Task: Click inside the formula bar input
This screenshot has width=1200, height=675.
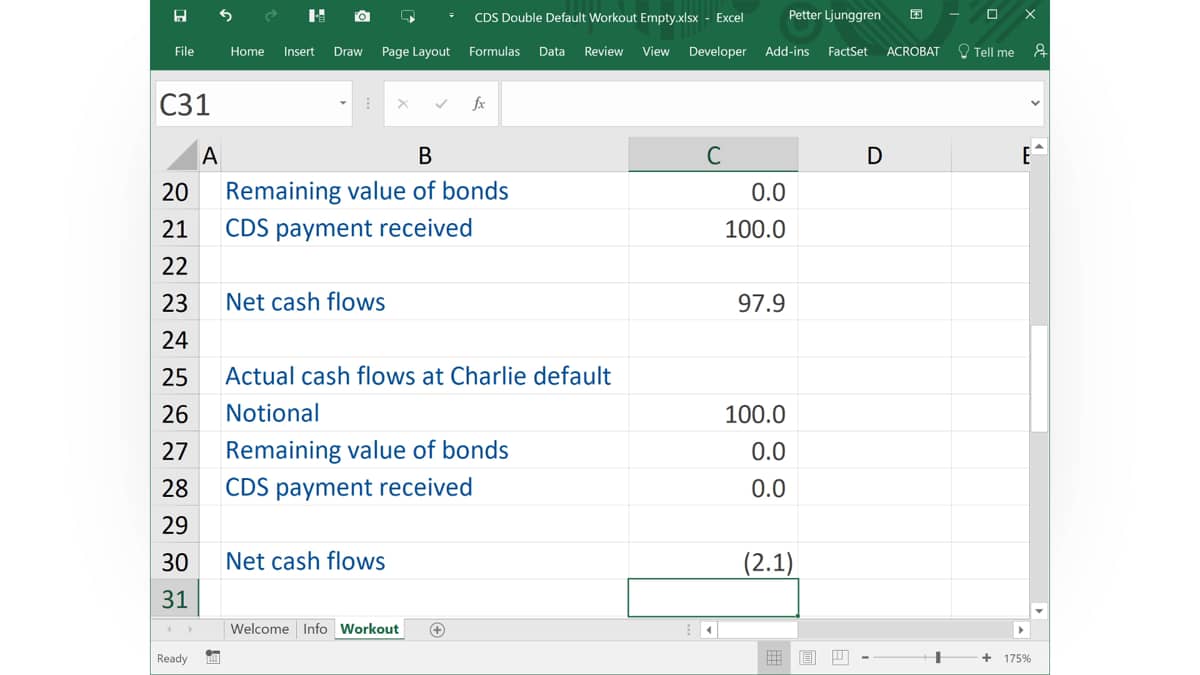Action: click(763, 104)
